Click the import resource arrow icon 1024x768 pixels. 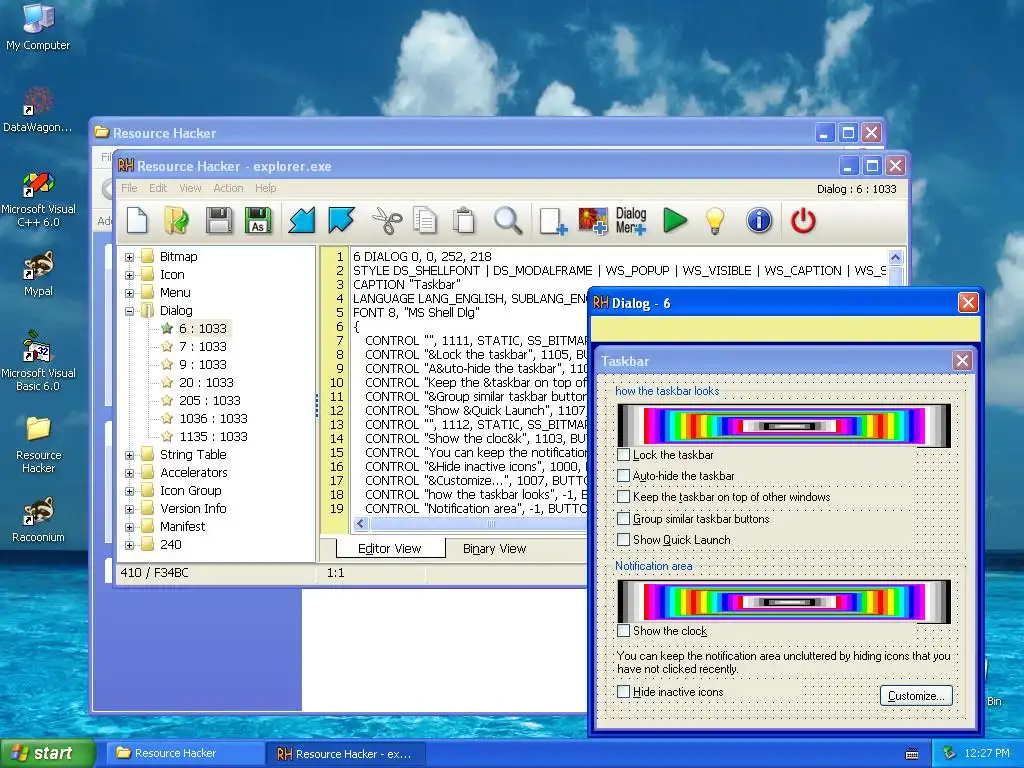(x=302, y=221)
